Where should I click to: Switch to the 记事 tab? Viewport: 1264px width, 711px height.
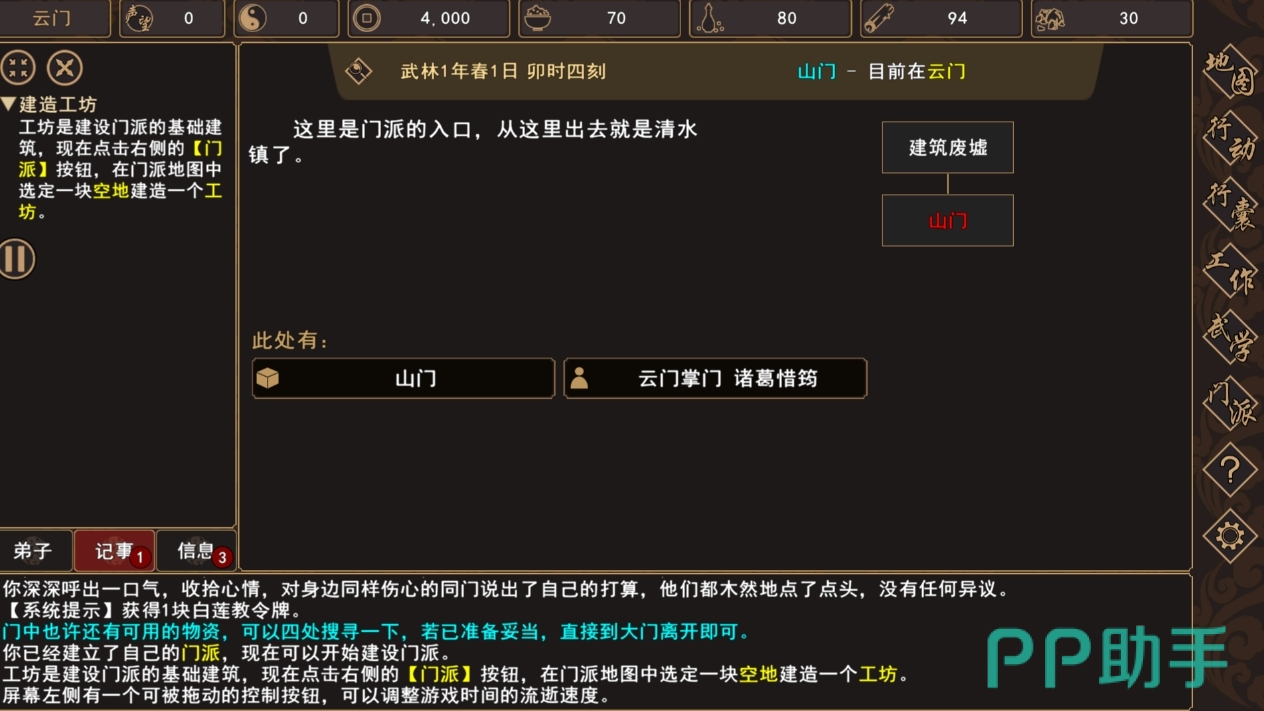[x=115, y=551]
